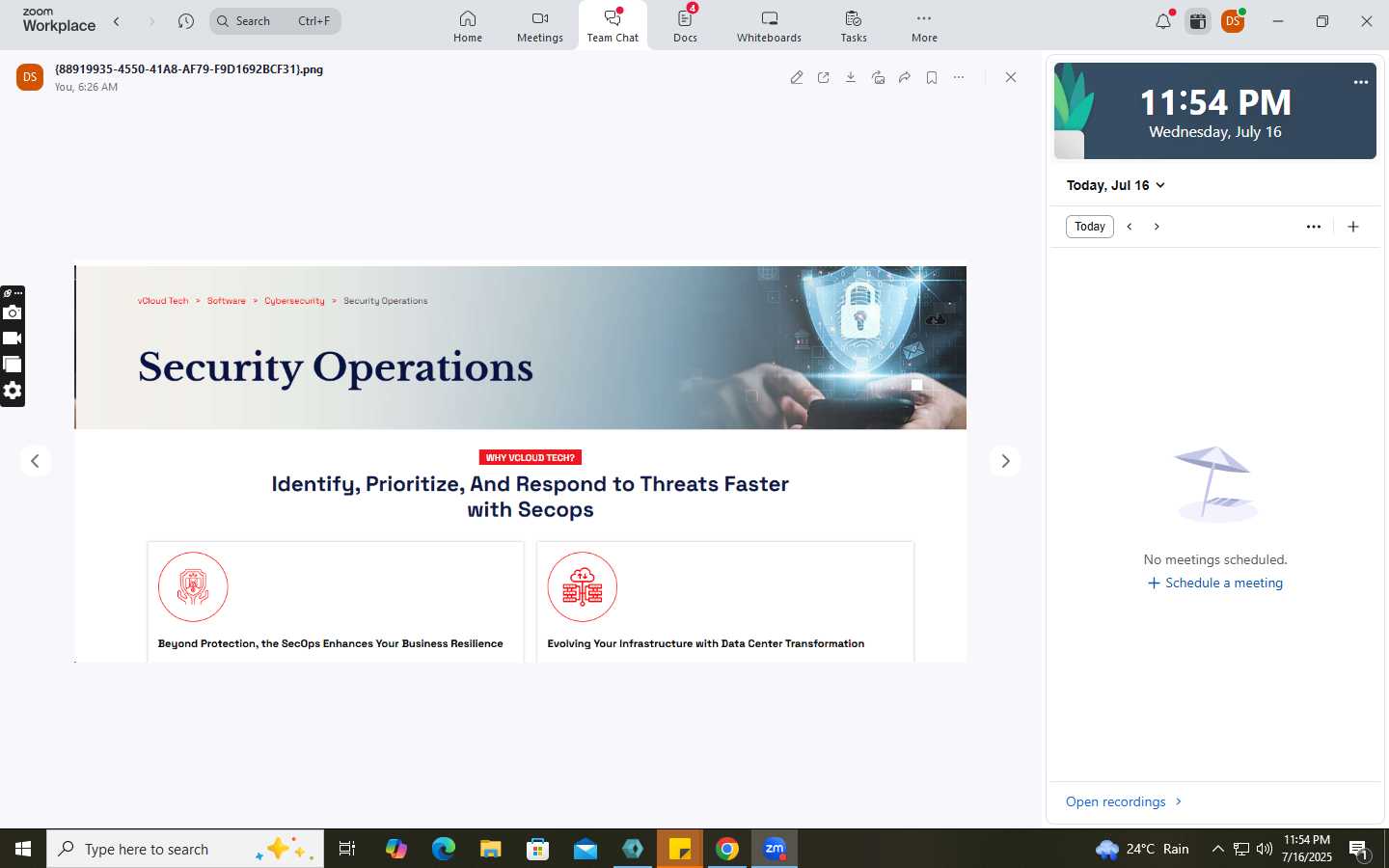Image resolution: width=1389 pixels, height=868 pixels.
Task: Click the rotate image icon
Action: (878, 77)
